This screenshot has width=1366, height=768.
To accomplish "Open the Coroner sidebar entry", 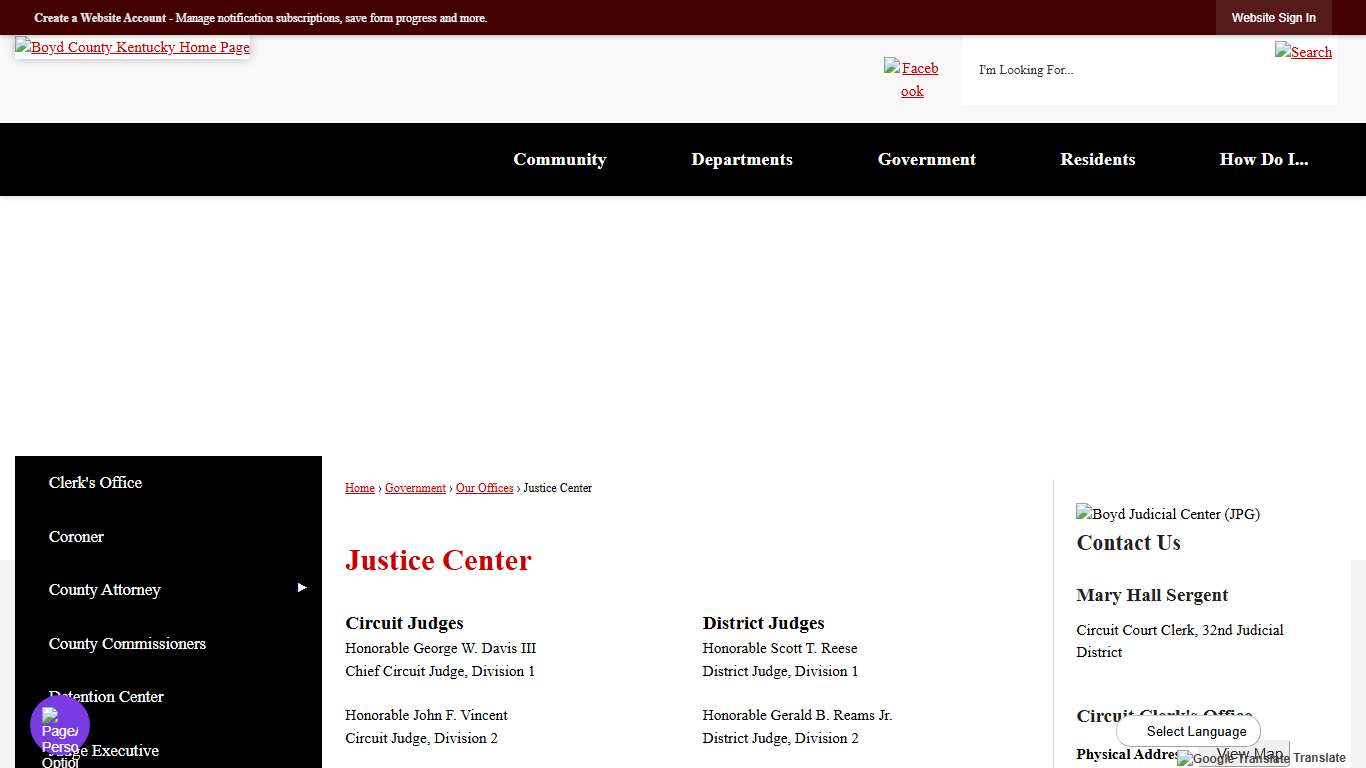I will click(76, 537).
